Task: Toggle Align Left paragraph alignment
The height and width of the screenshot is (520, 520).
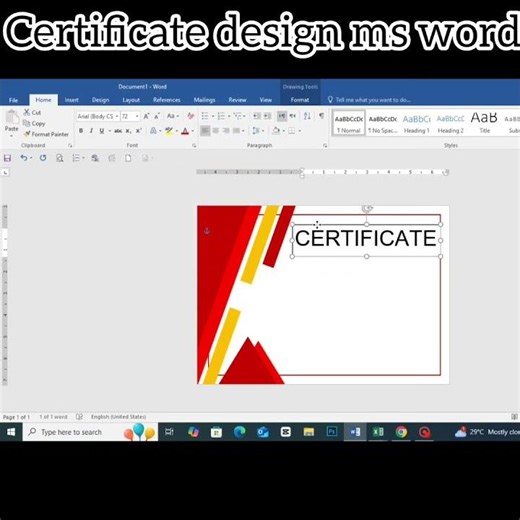Action: click(x=205, y=131)
